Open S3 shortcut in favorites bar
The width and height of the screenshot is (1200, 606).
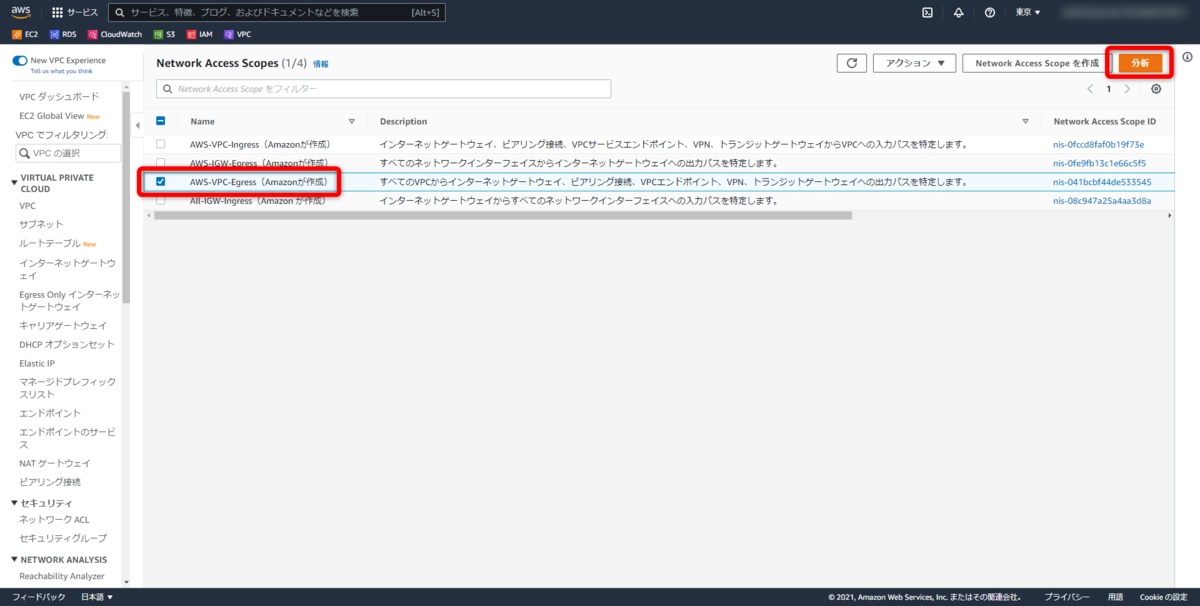point(164,34)
